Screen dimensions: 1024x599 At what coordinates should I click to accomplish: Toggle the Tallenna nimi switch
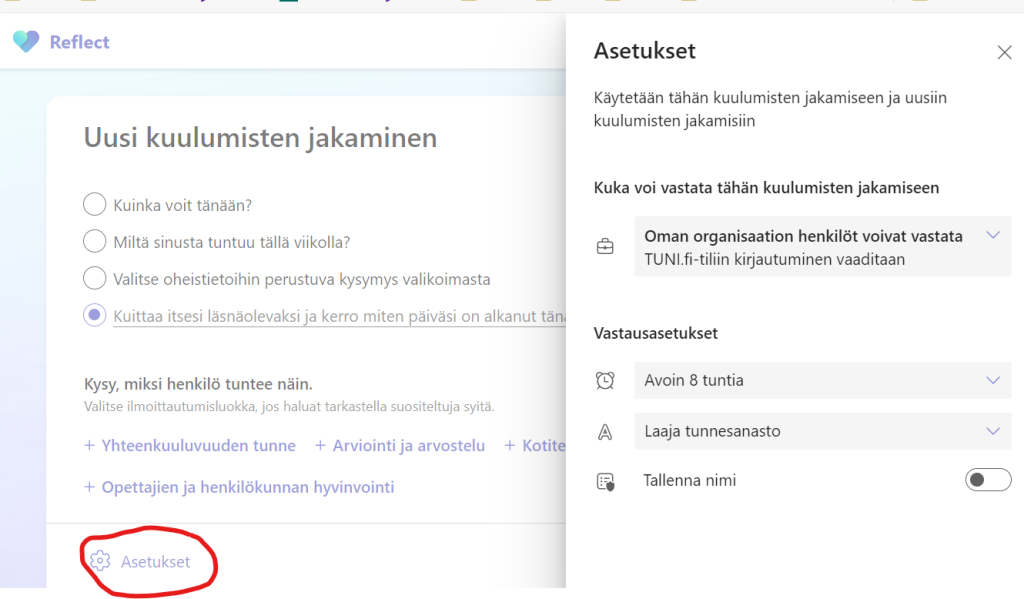pyautogui.click(x=988, y=481)
